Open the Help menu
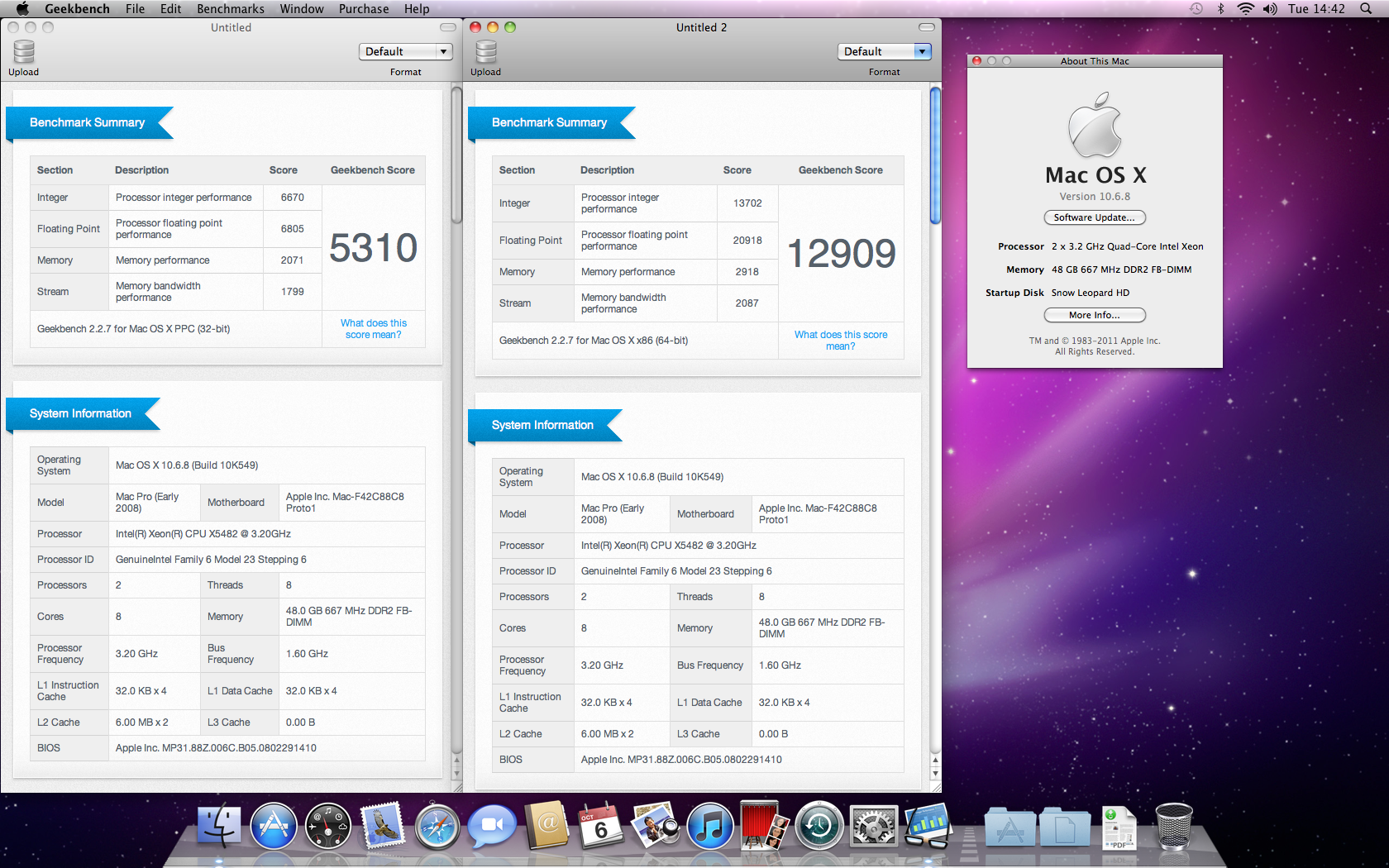 click(417, 8)
